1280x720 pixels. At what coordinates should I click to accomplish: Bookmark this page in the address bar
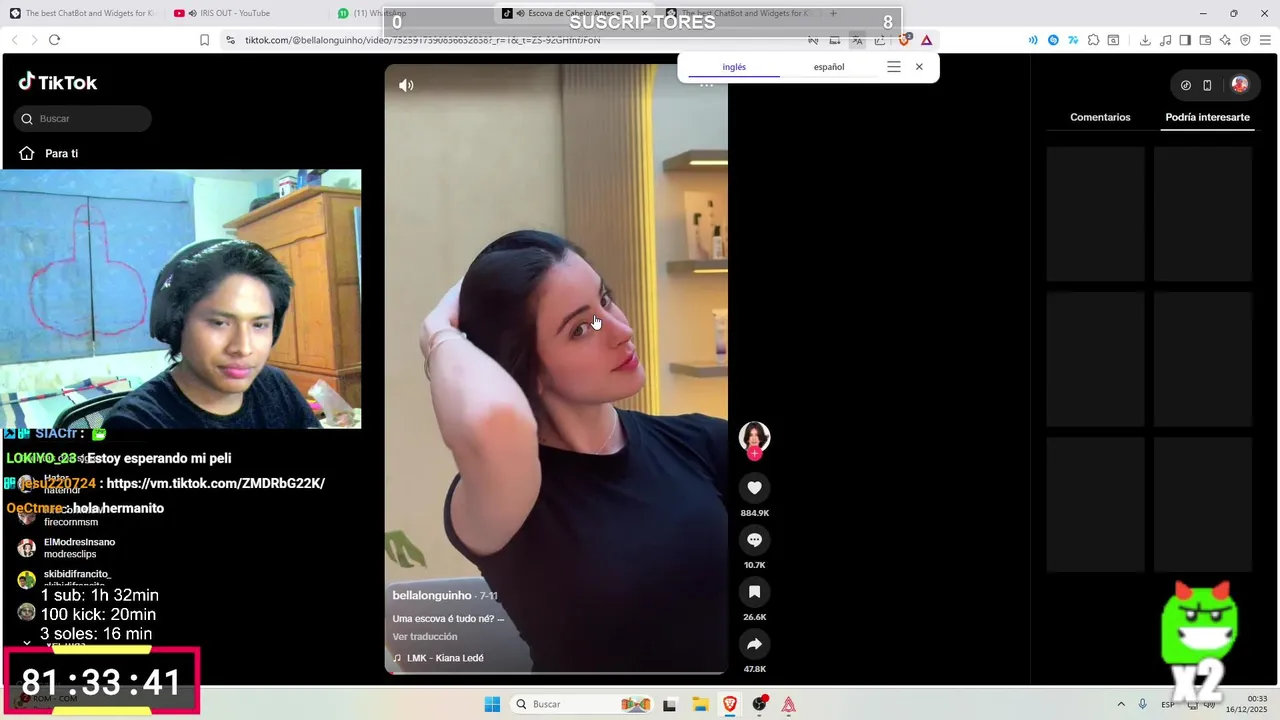tap(204, 40)
